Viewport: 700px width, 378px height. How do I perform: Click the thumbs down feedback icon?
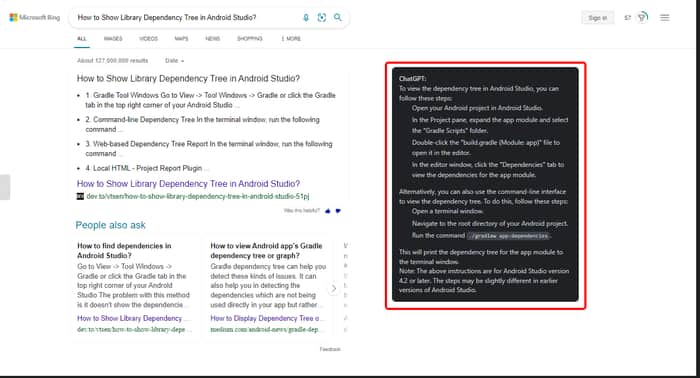(x=338, y=211)
